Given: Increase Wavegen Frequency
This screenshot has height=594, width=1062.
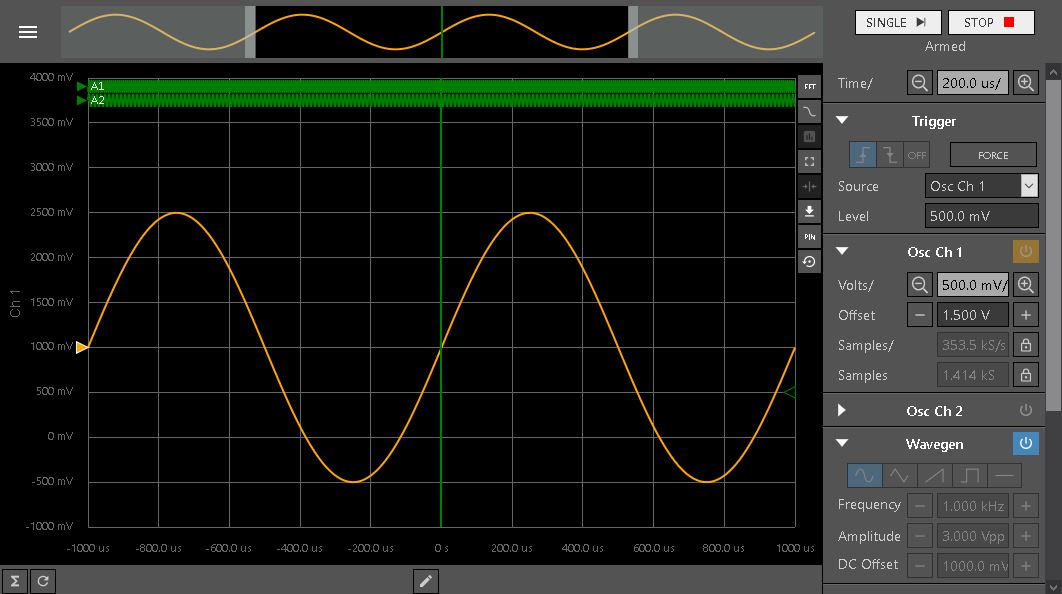Looking at the screenshot, I should (1026, 506).
